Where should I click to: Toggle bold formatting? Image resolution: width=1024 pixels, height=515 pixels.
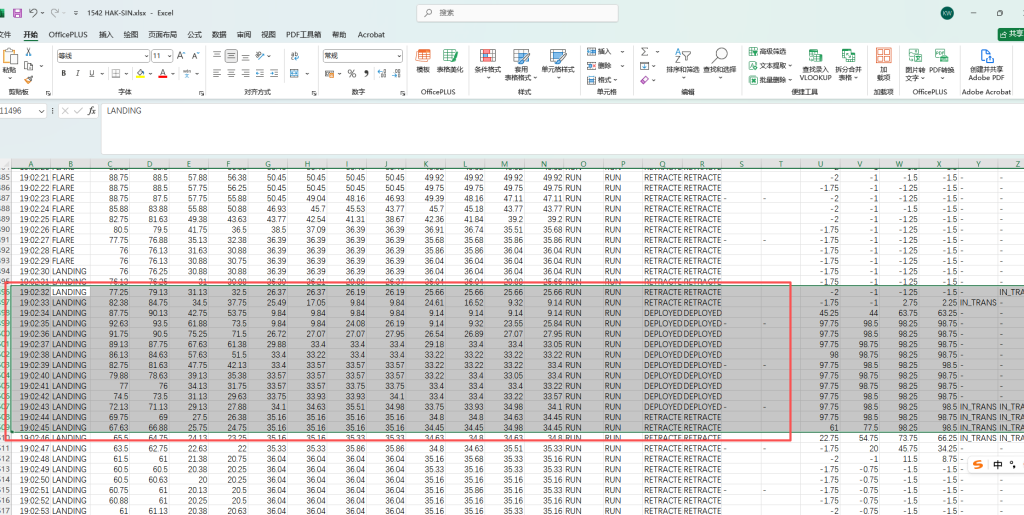click(64, 74)
